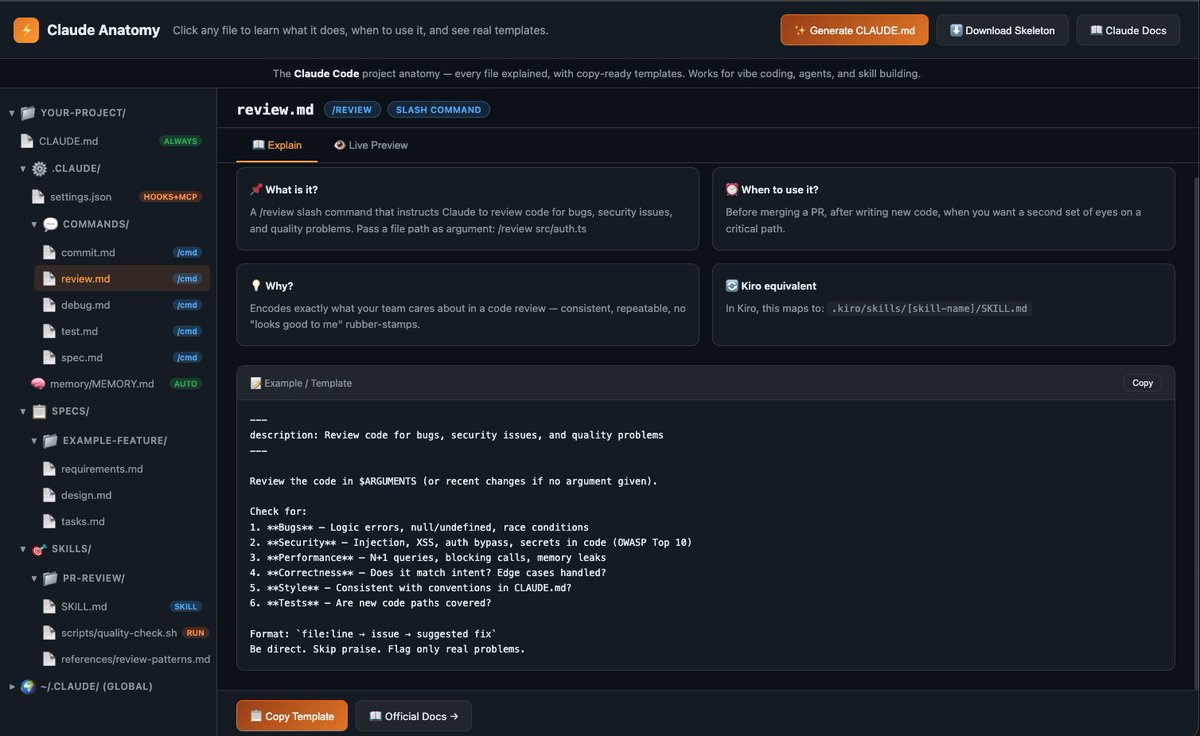Click the file icon beside spec.md

[x=49, y=357]
